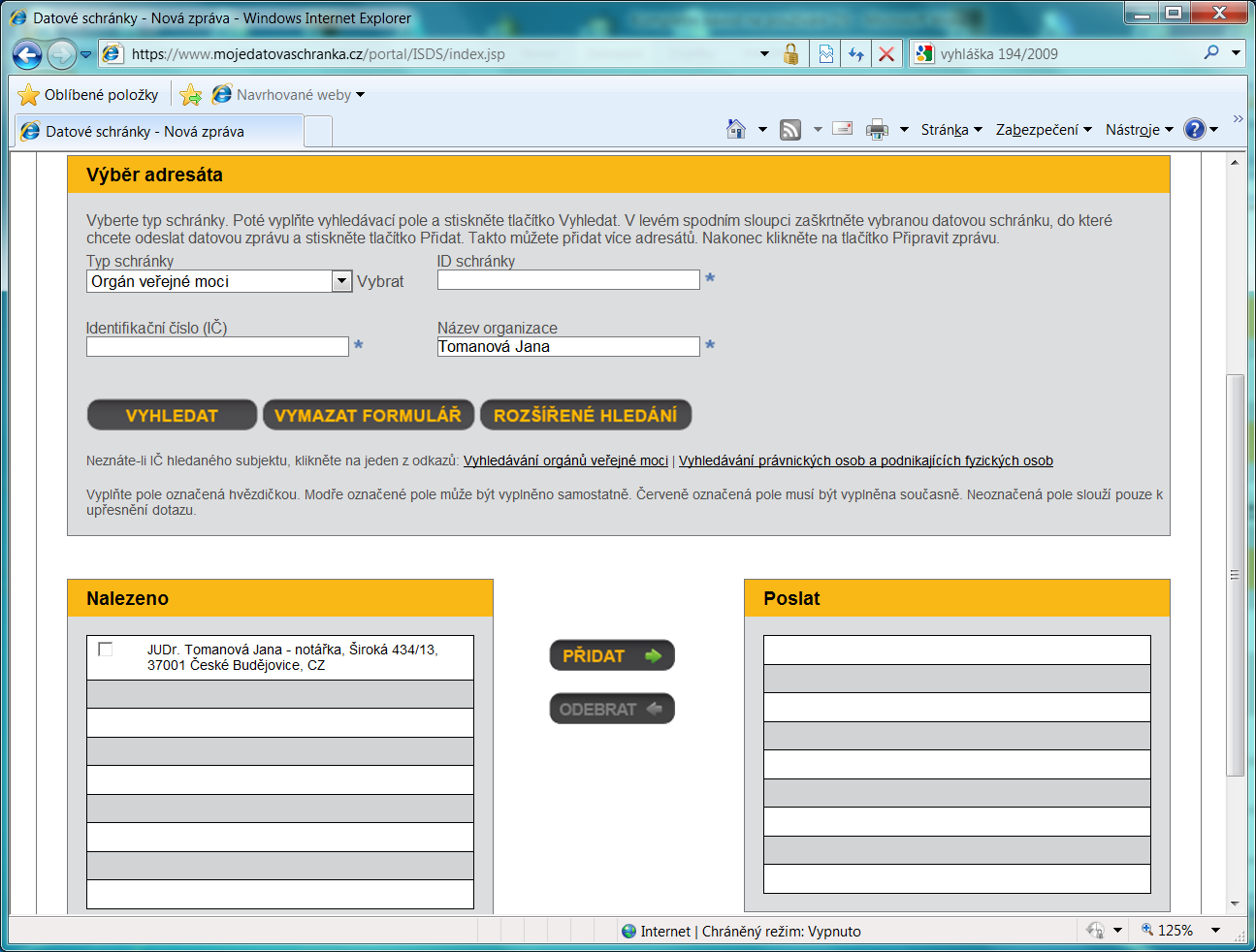Open the 125% zoom level dropdown
Viewport: 1256px width, 952px height.
pos(1215,930)
